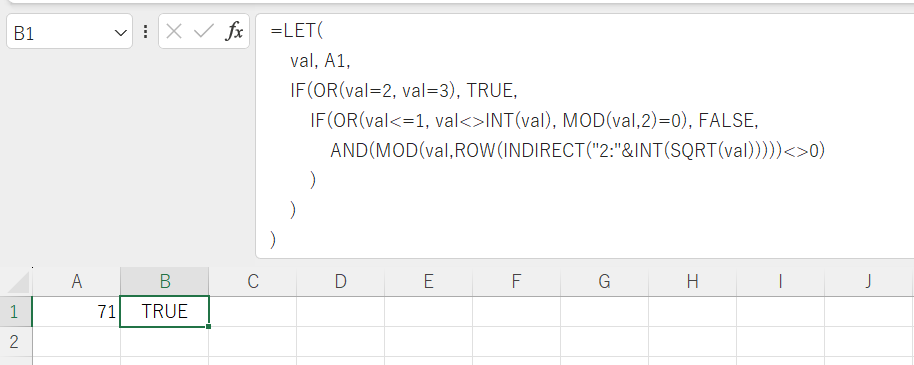Select column A header
This screenshot has height=365, width=914.
76,282
